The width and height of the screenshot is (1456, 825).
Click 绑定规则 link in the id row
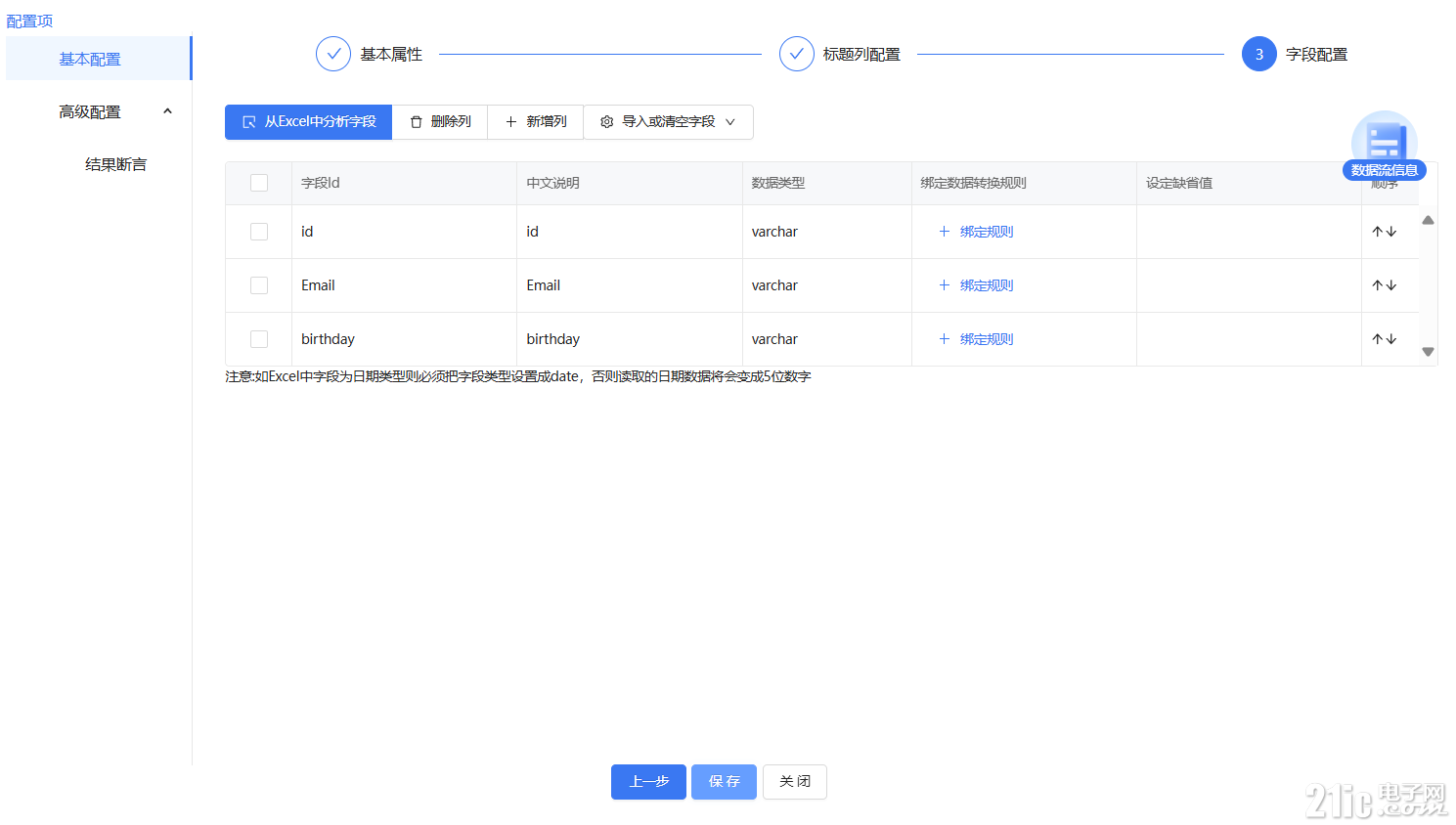tap(987, 232)
